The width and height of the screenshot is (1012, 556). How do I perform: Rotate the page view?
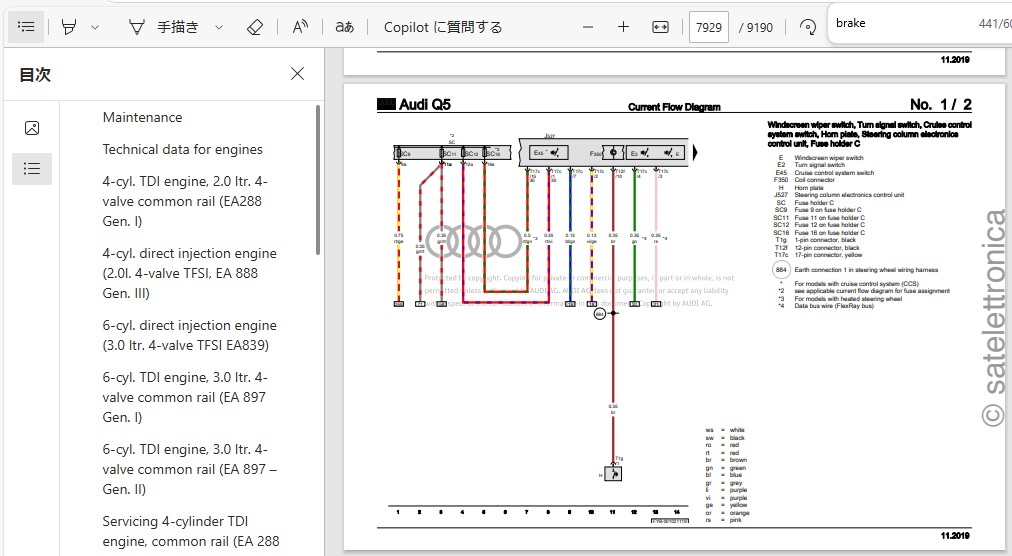pos(807,27)
